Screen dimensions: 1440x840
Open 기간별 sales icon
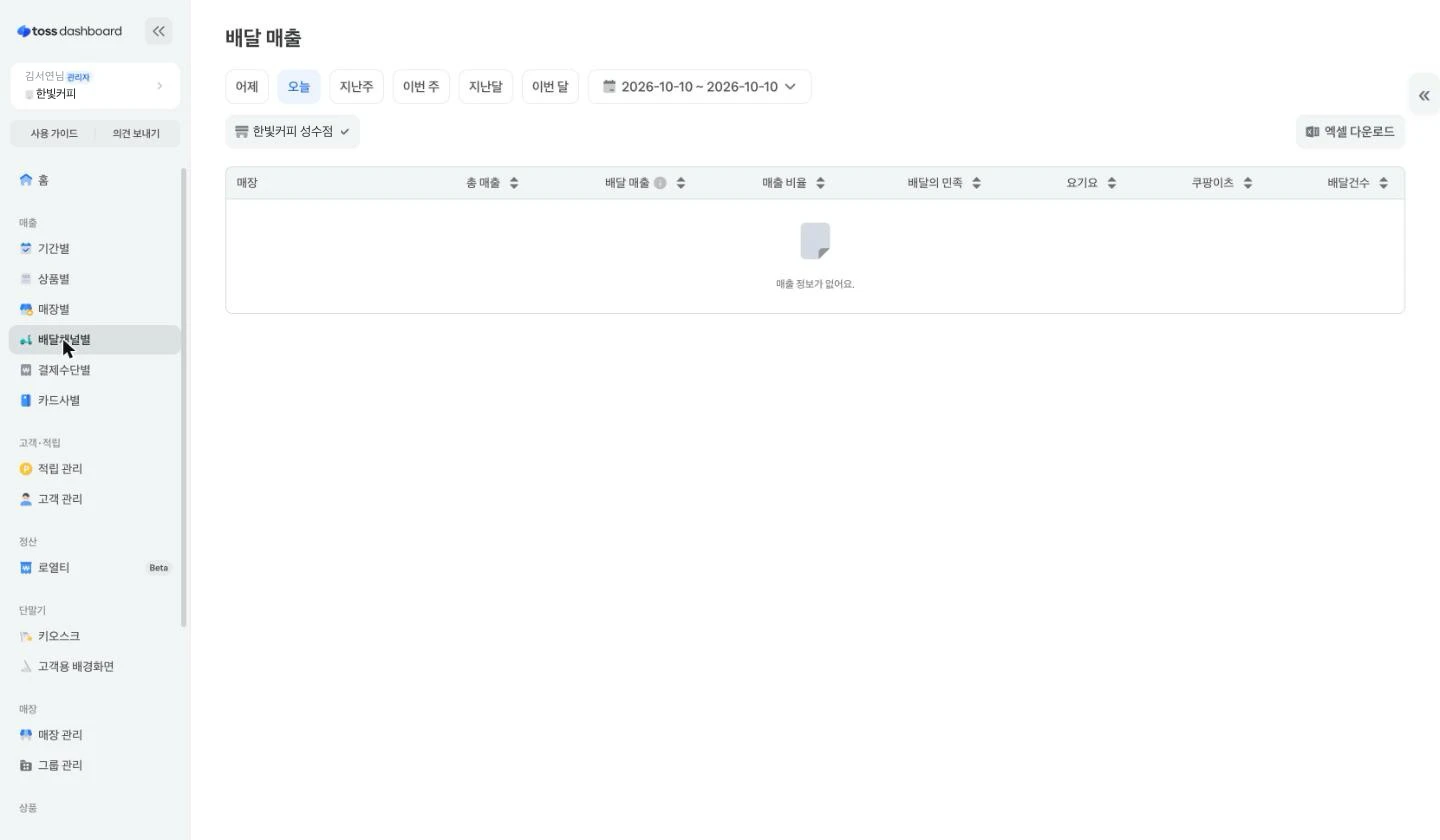click(26, 248)
